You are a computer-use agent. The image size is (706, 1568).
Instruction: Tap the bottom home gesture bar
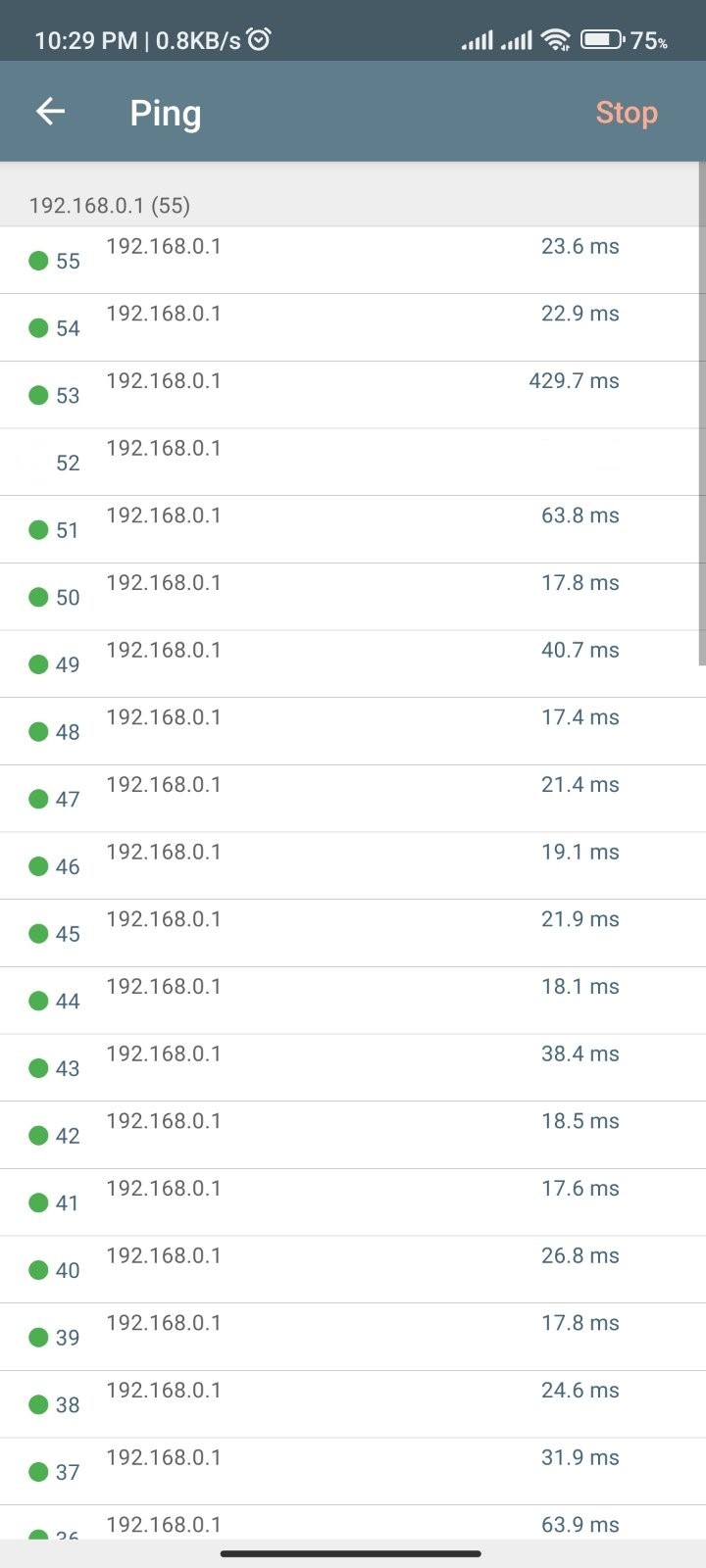coord(351,1553)
